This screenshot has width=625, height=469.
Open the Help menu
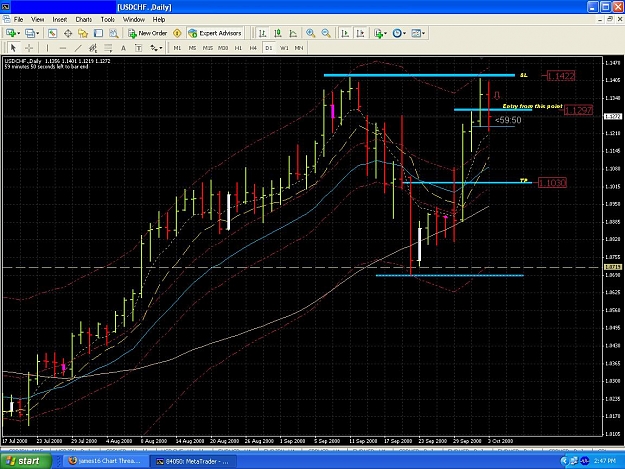point(159,20)
